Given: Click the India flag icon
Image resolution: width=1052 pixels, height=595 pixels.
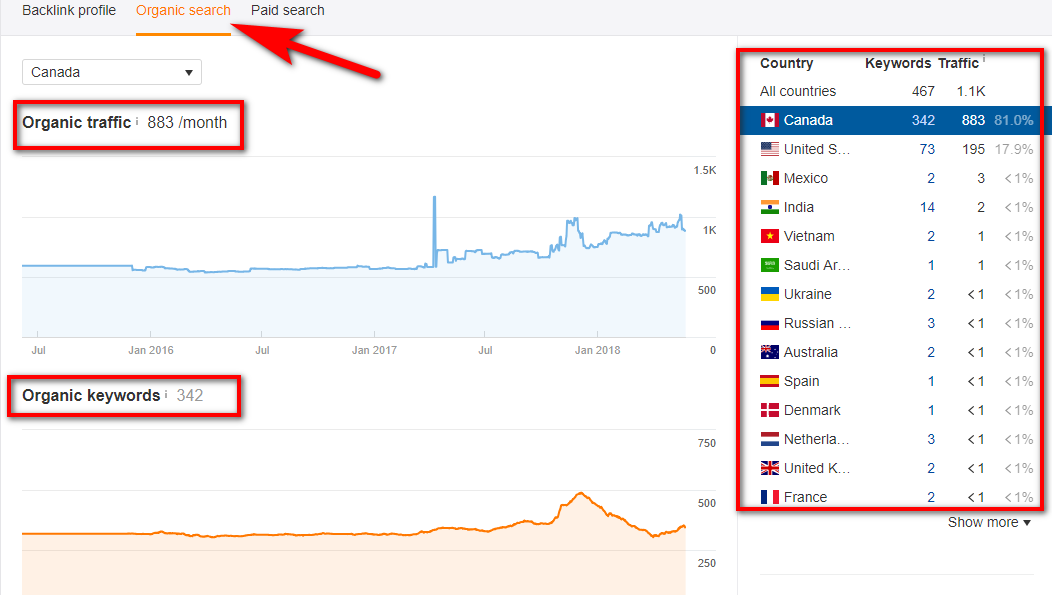Looking at the screenshot, I should point(769,207).
